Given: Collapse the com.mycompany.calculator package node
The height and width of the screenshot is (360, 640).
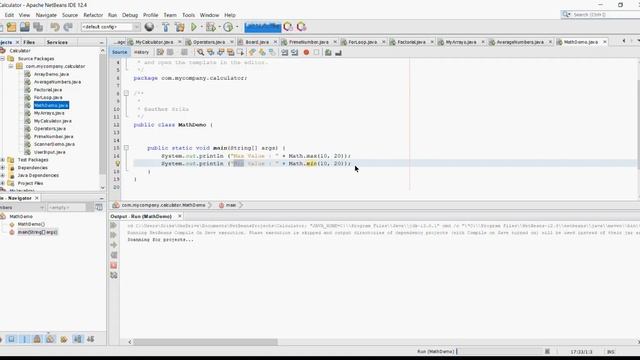Looking at the screenshot, I should coord(11,66).
